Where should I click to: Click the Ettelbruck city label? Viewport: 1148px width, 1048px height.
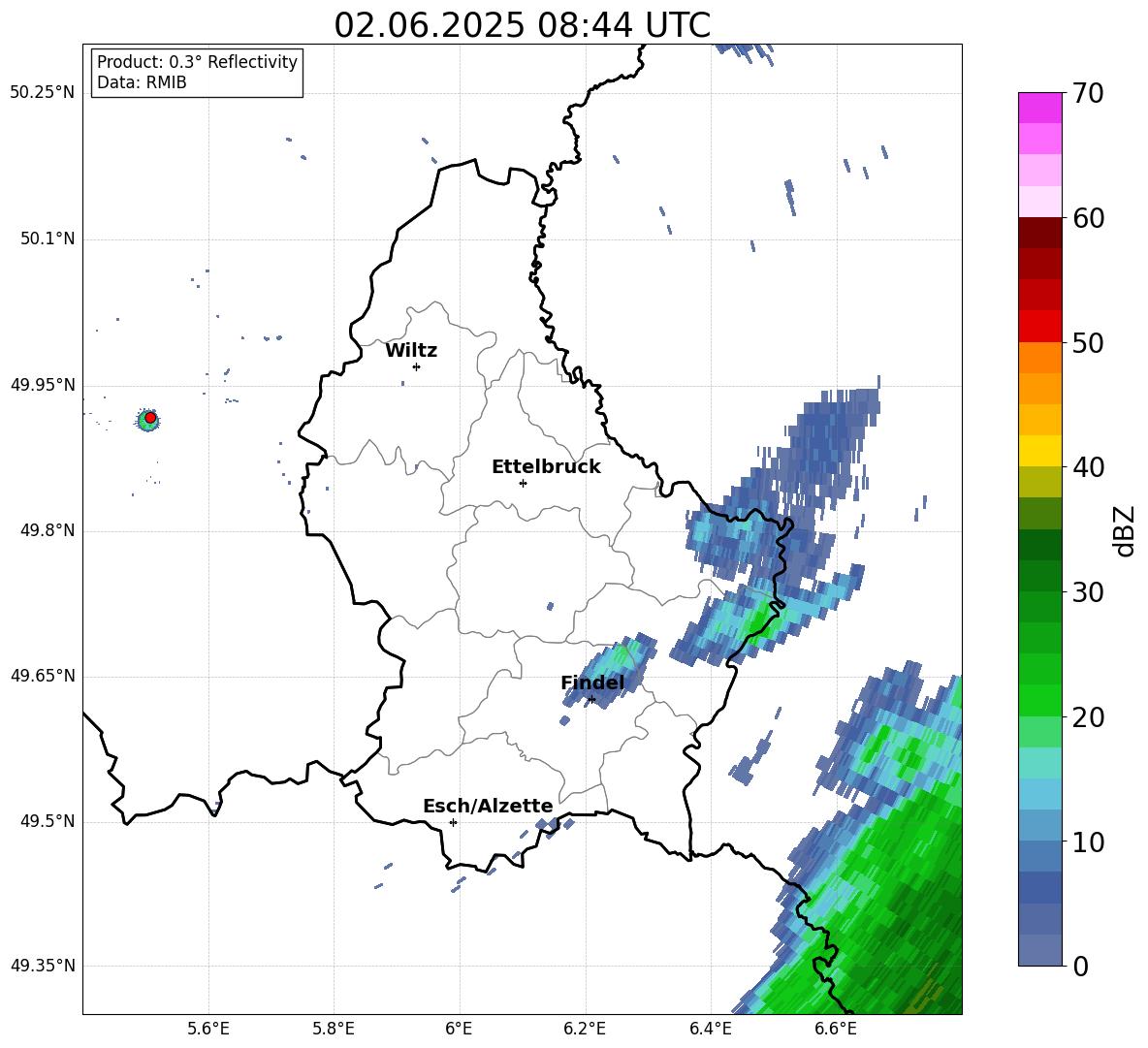546,467
